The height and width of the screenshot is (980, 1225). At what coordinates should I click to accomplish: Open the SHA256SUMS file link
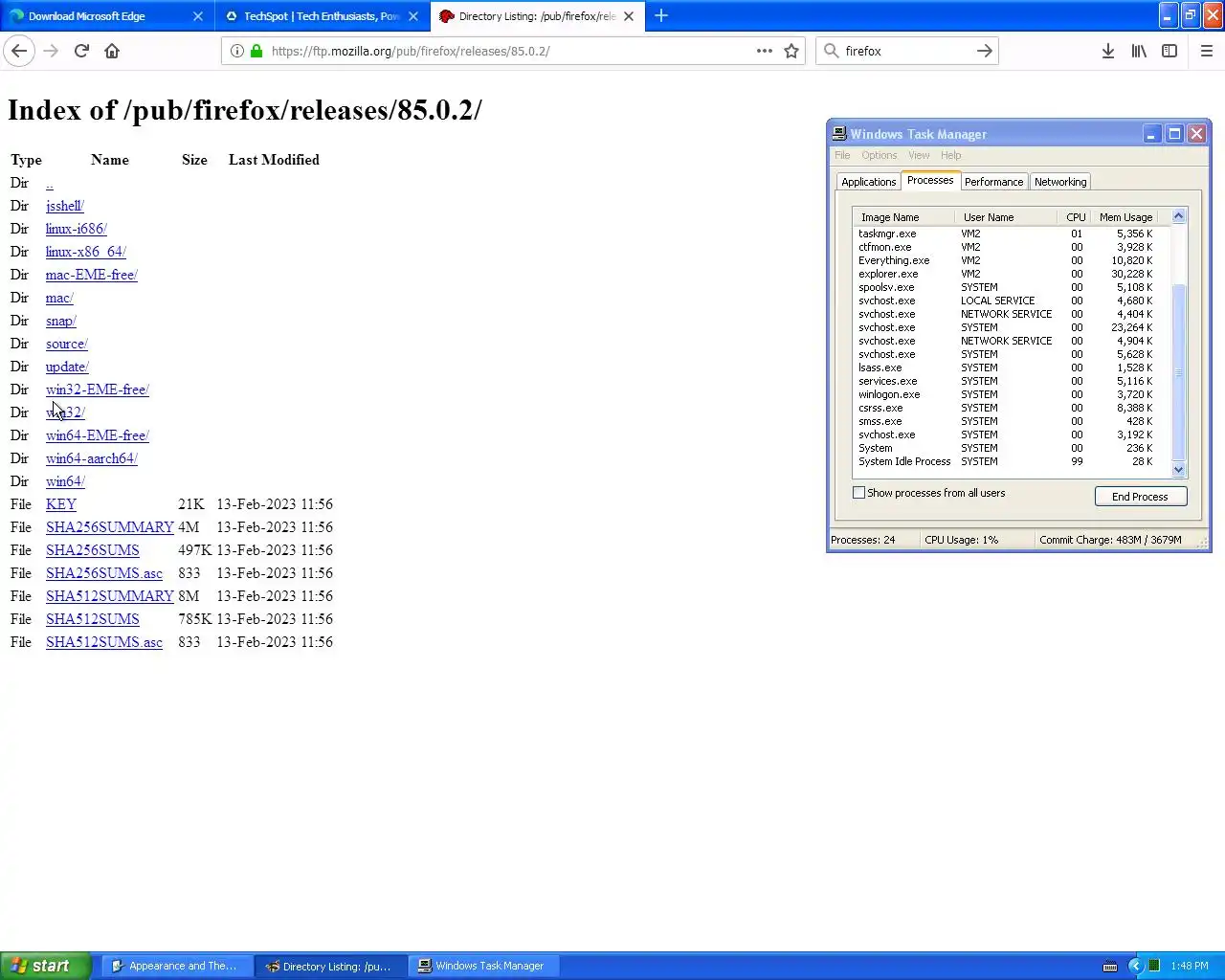coord(93,550)
